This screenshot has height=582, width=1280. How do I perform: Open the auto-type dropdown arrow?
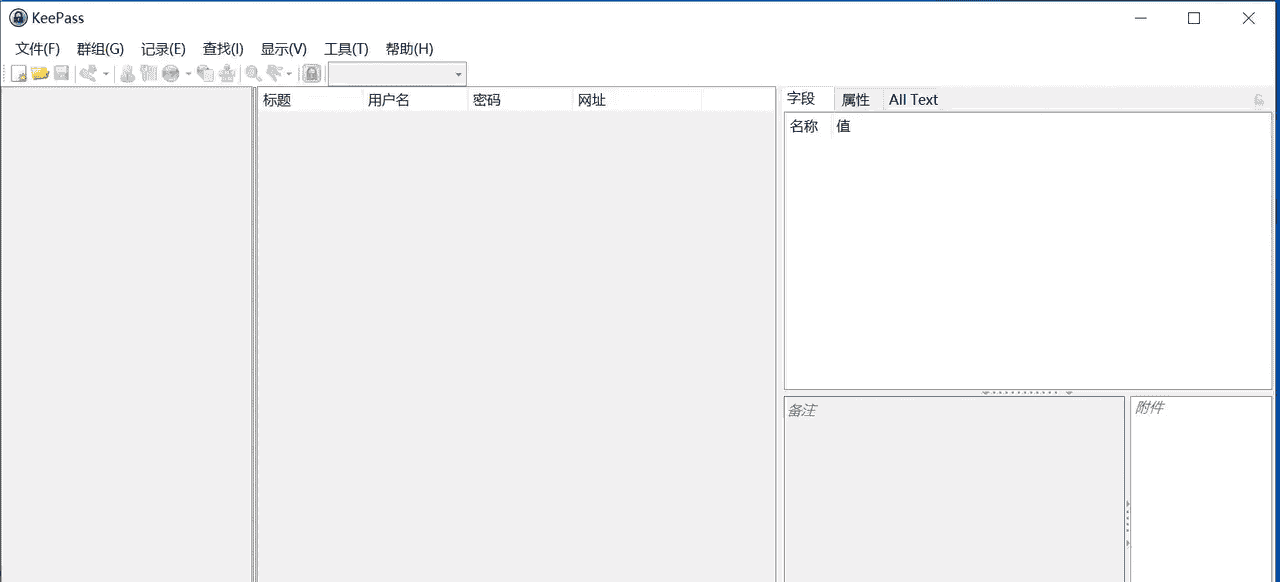288,72
